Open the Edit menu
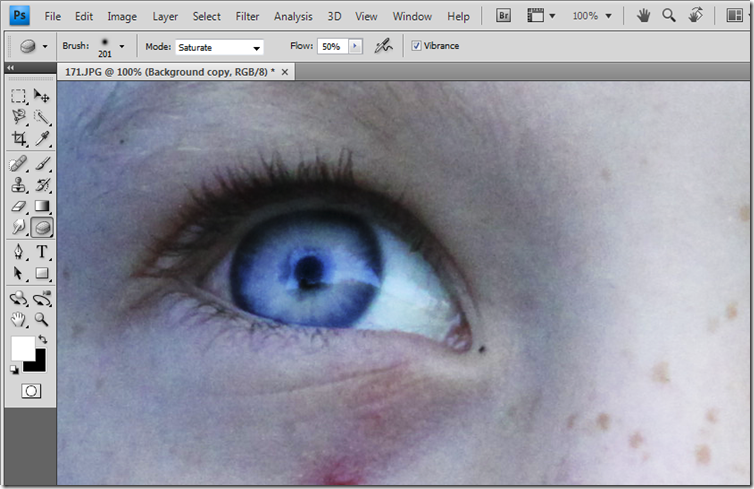Image resolution: width=754 pixels, height=489 pixels. 84,16
